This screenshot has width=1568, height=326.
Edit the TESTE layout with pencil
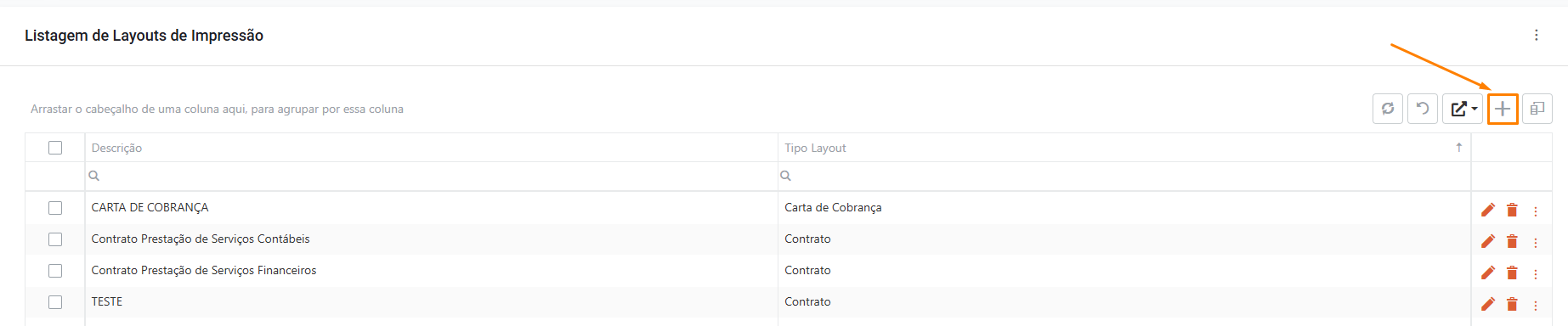coord(1488,304)
